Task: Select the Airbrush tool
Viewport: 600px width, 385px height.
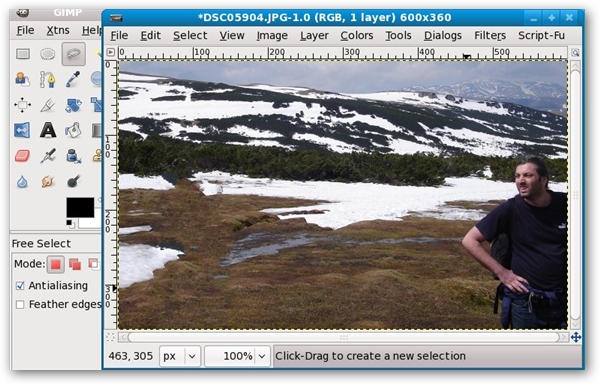Action: (x=48, y=156)
